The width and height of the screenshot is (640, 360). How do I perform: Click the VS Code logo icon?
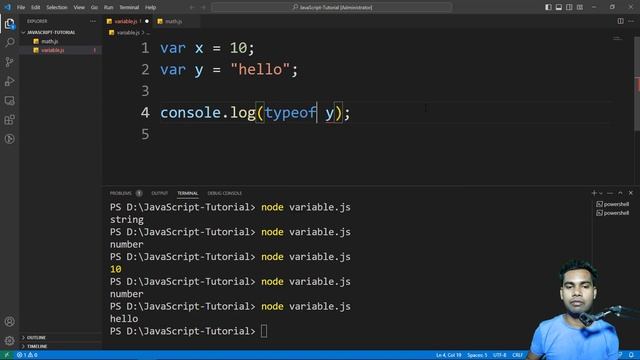pos(7,7)
